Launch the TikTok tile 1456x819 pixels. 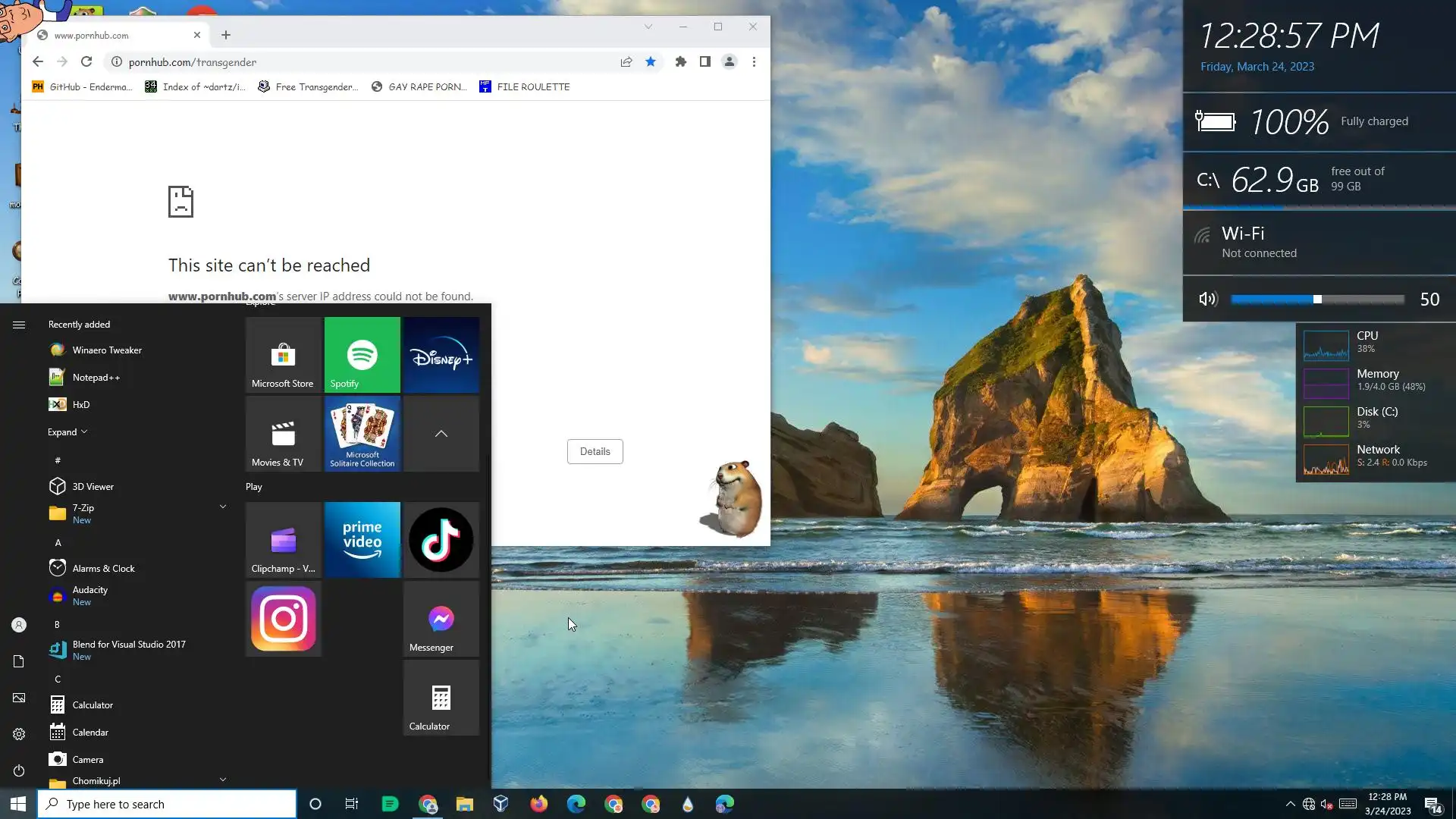point(441,540)
